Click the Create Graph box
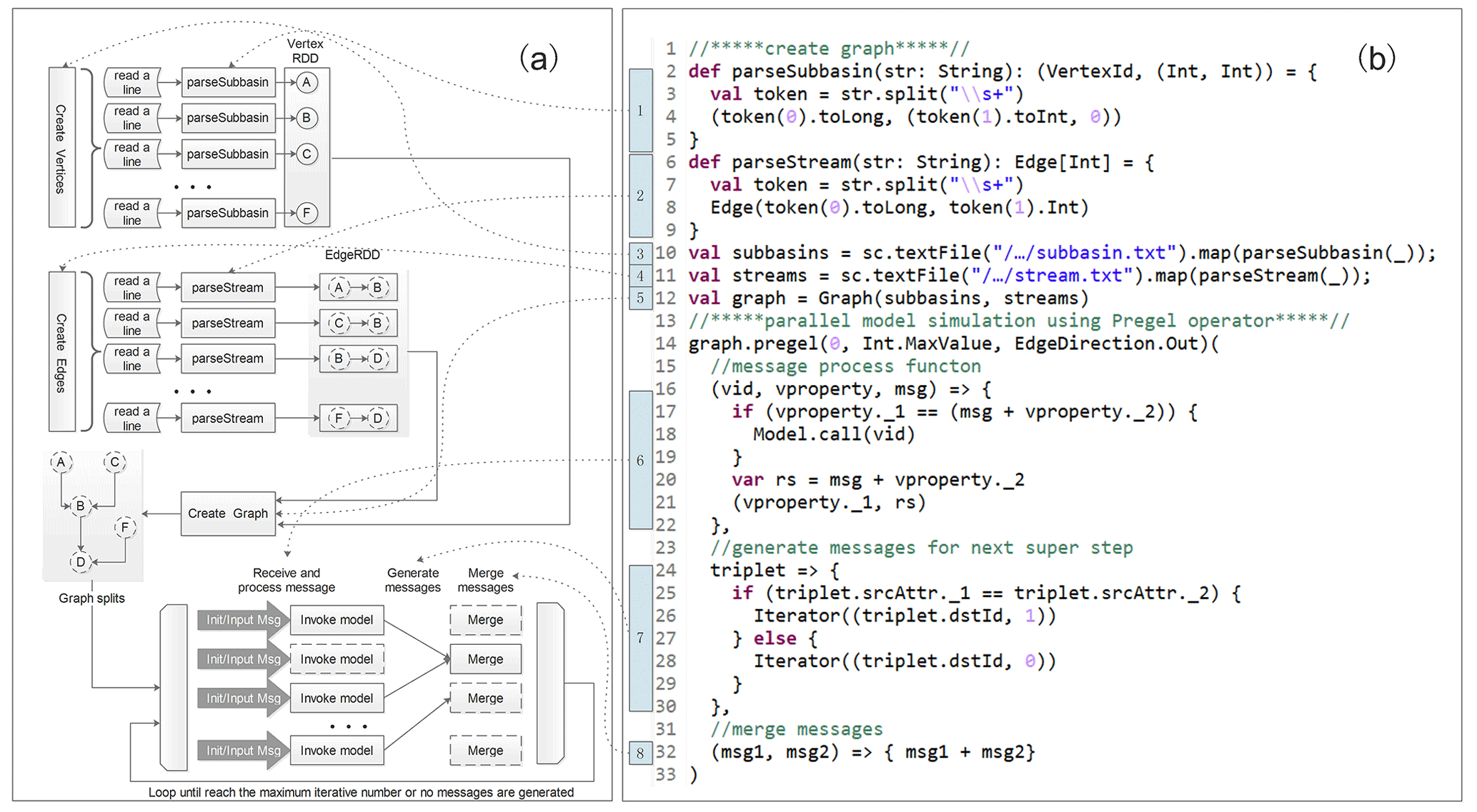Image resolution: width=1477 pixels, height=812 pixels. (228, 513)
